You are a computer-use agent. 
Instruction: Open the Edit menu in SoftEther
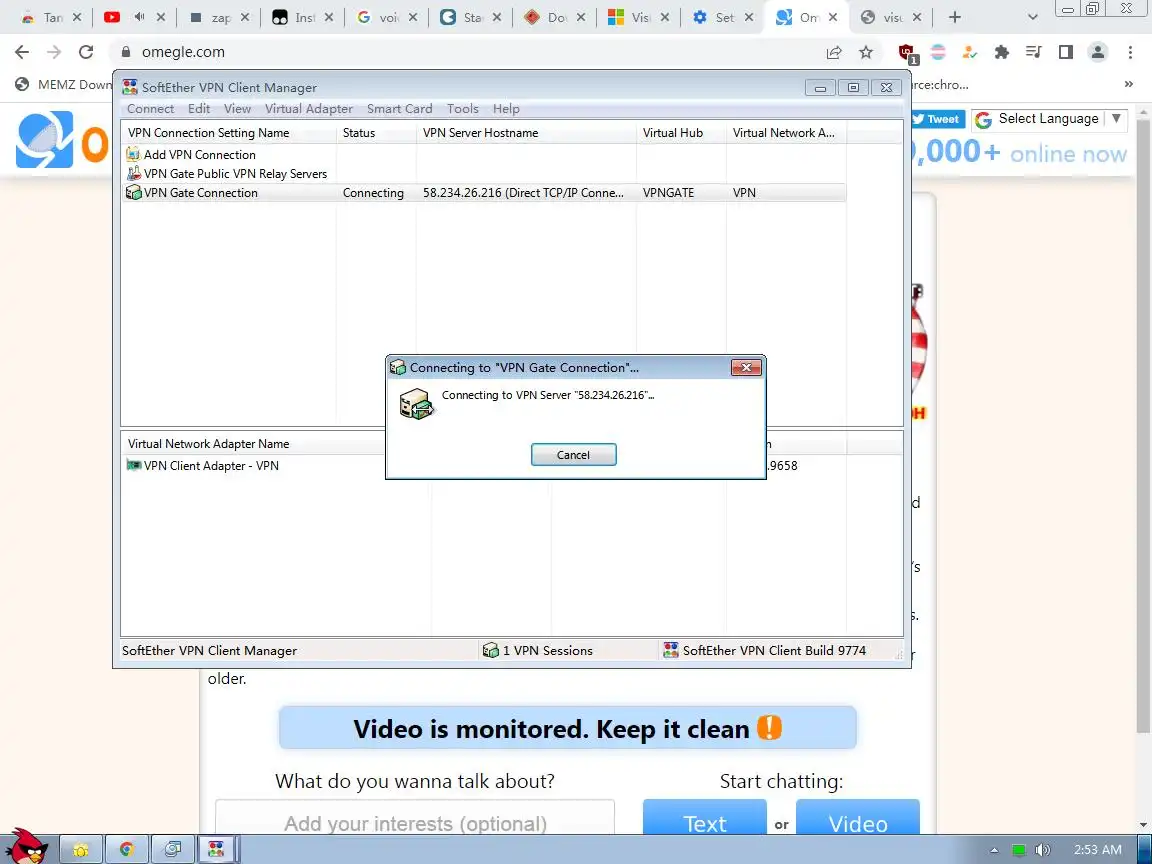coord(198,109)
